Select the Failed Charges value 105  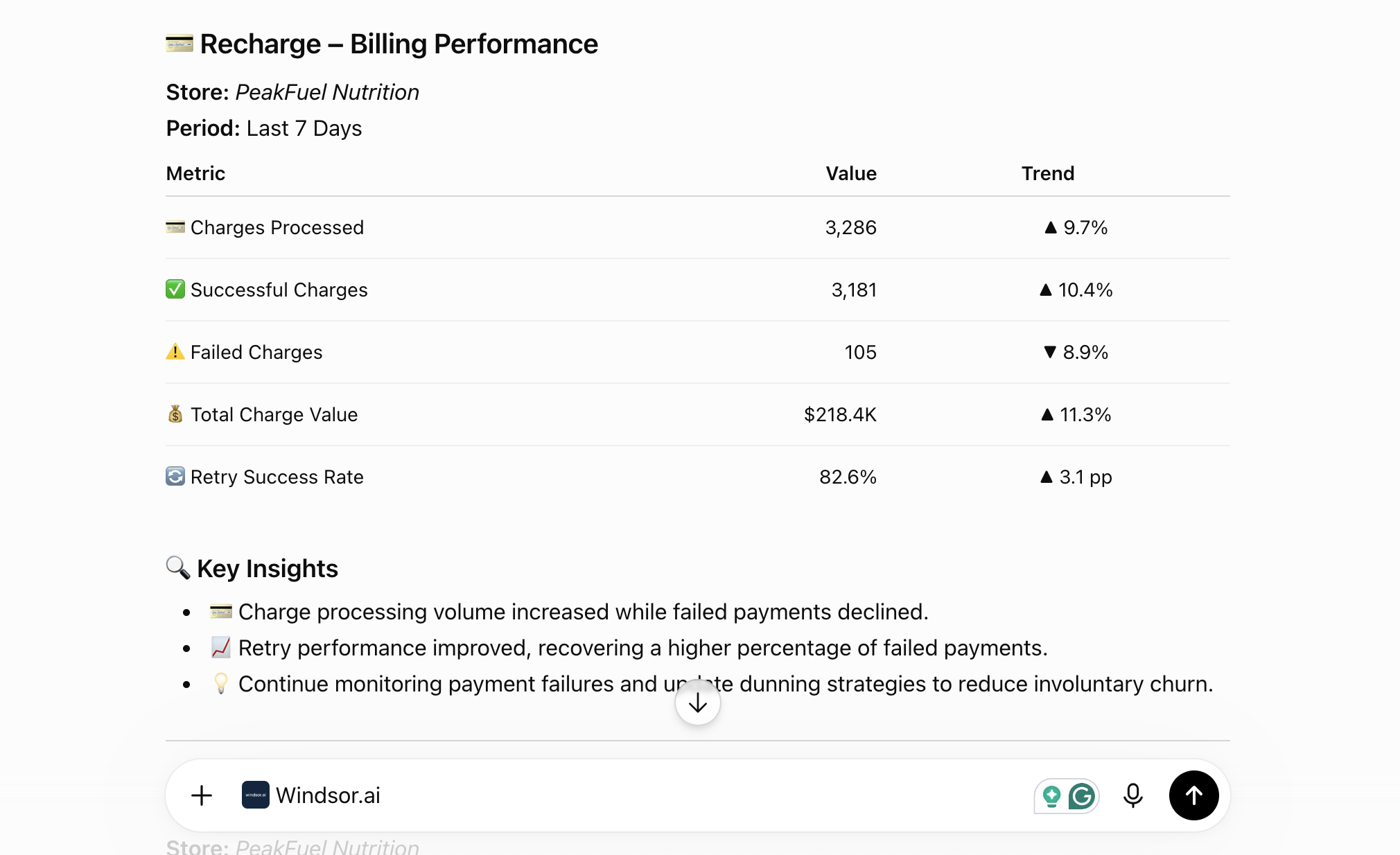(x=861, y=352)
